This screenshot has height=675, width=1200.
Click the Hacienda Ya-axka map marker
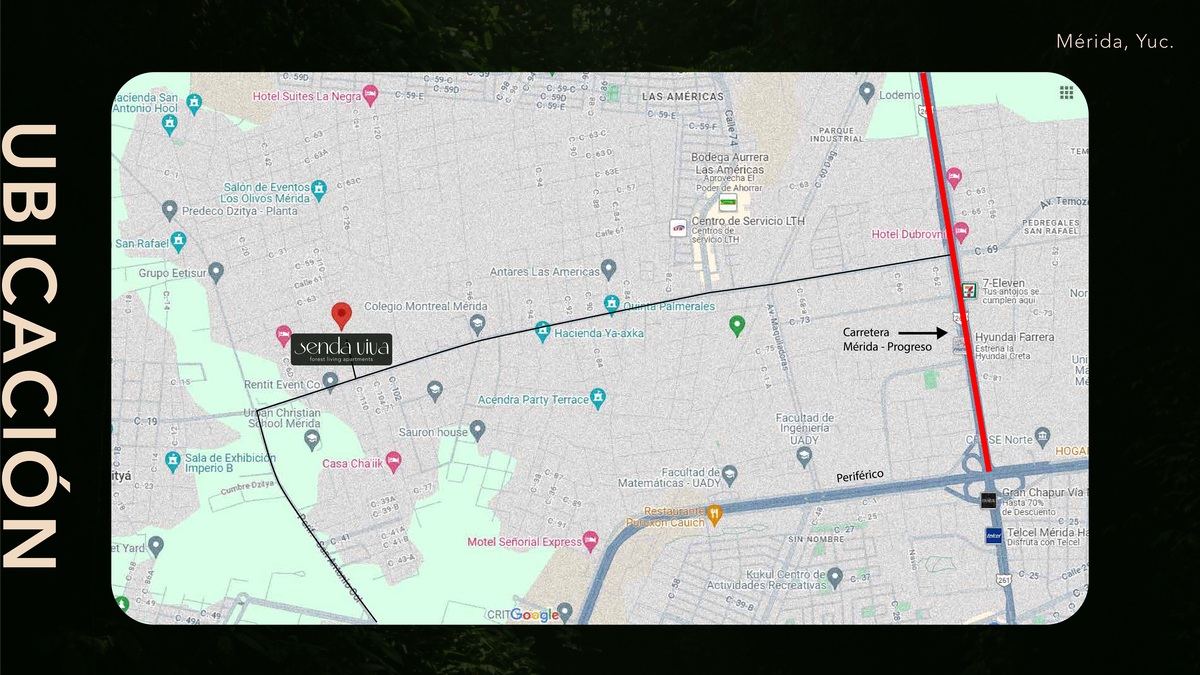(x=542, y=328)
